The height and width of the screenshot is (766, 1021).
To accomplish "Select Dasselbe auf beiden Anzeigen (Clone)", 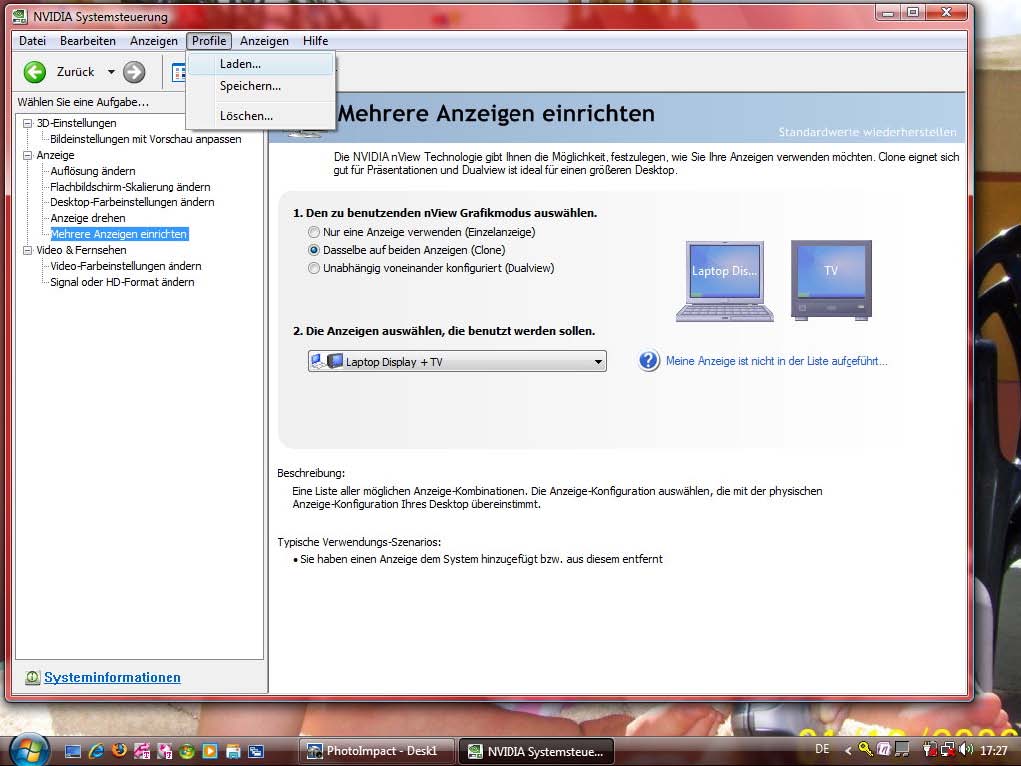I will (x=314, y=250).
